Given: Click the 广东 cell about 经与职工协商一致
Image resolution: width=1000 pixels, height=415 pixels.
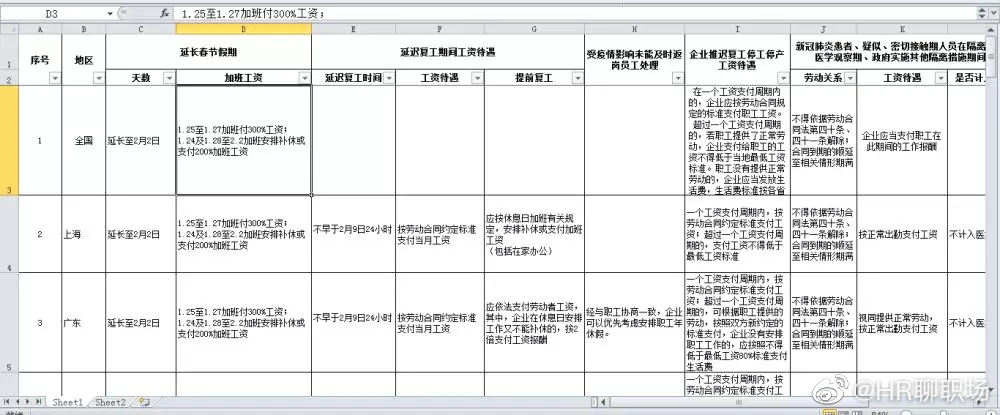Looking at the screenshot, I should [x=634, y=323].
